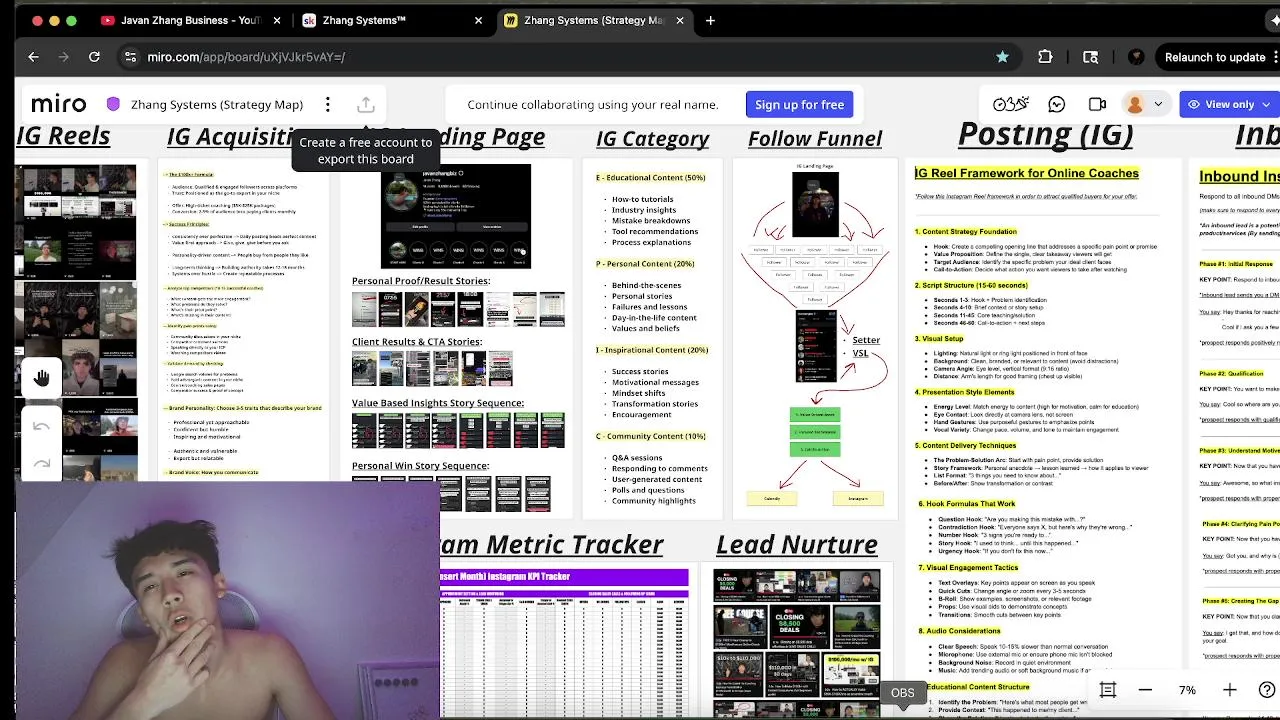The height and width of the screenshot is (720, 1280).
Task: Click Client Results & CTA Stories heading
Action: coord(416,342)
